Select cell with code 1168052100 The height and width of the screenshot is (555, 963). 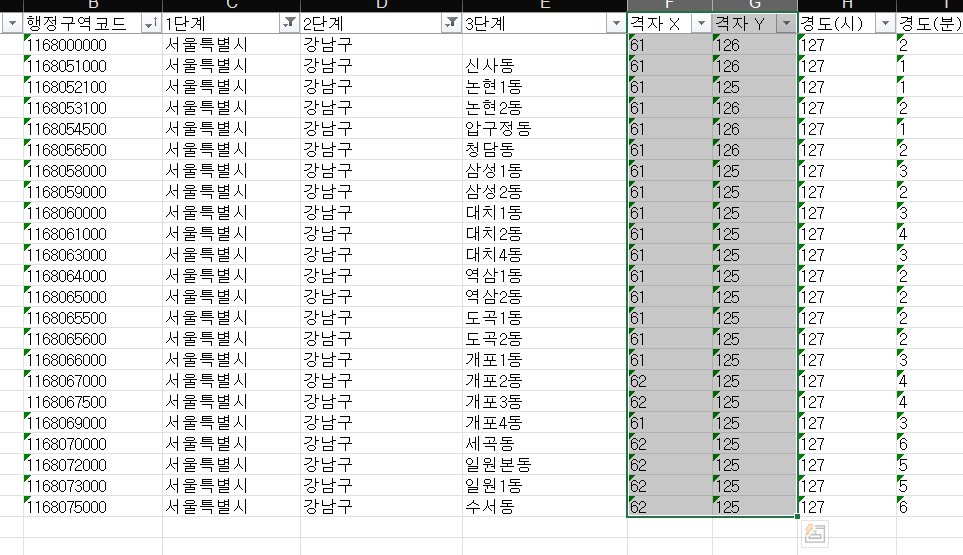coord(93,87)
